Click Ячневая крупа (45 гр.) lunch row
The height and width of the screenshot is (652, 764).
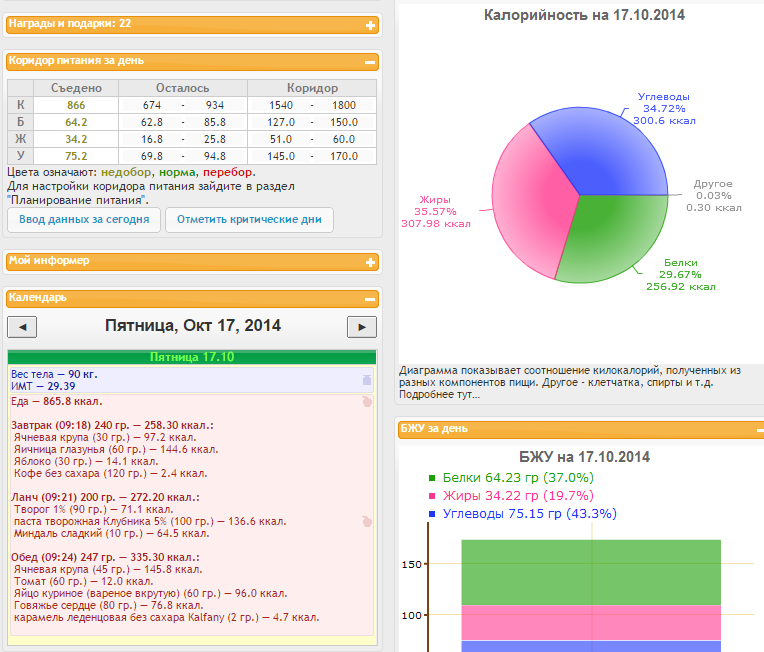(108, 570)
